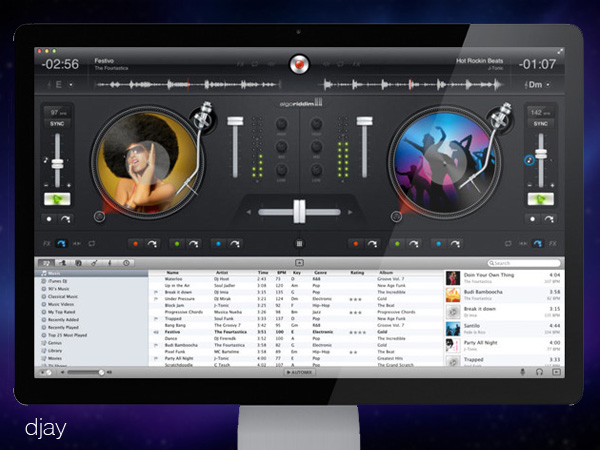Click right deck skip arrows icon
Viewport: 600px width, 450px height.
coord(523,243)
